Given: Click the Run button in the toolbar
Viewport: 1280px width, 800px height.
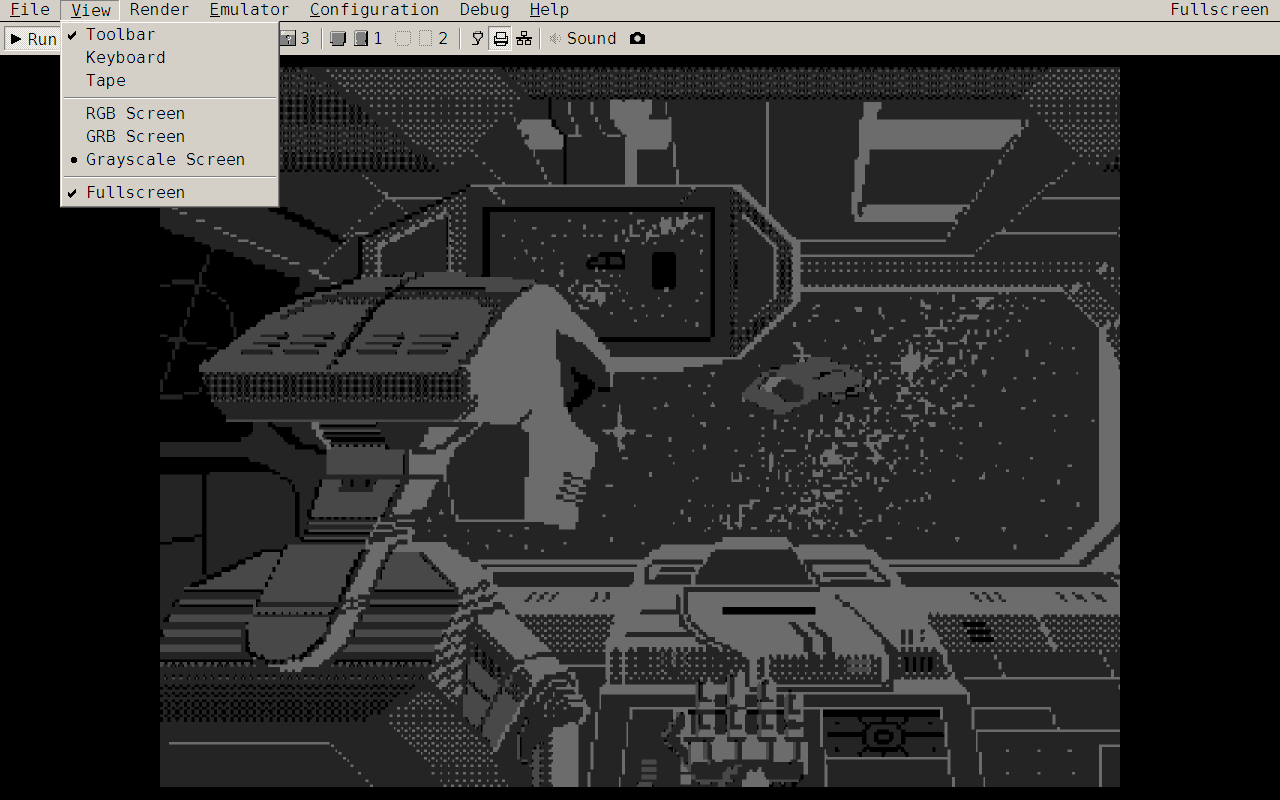Looking at the screenshot, I should point(34,39).
